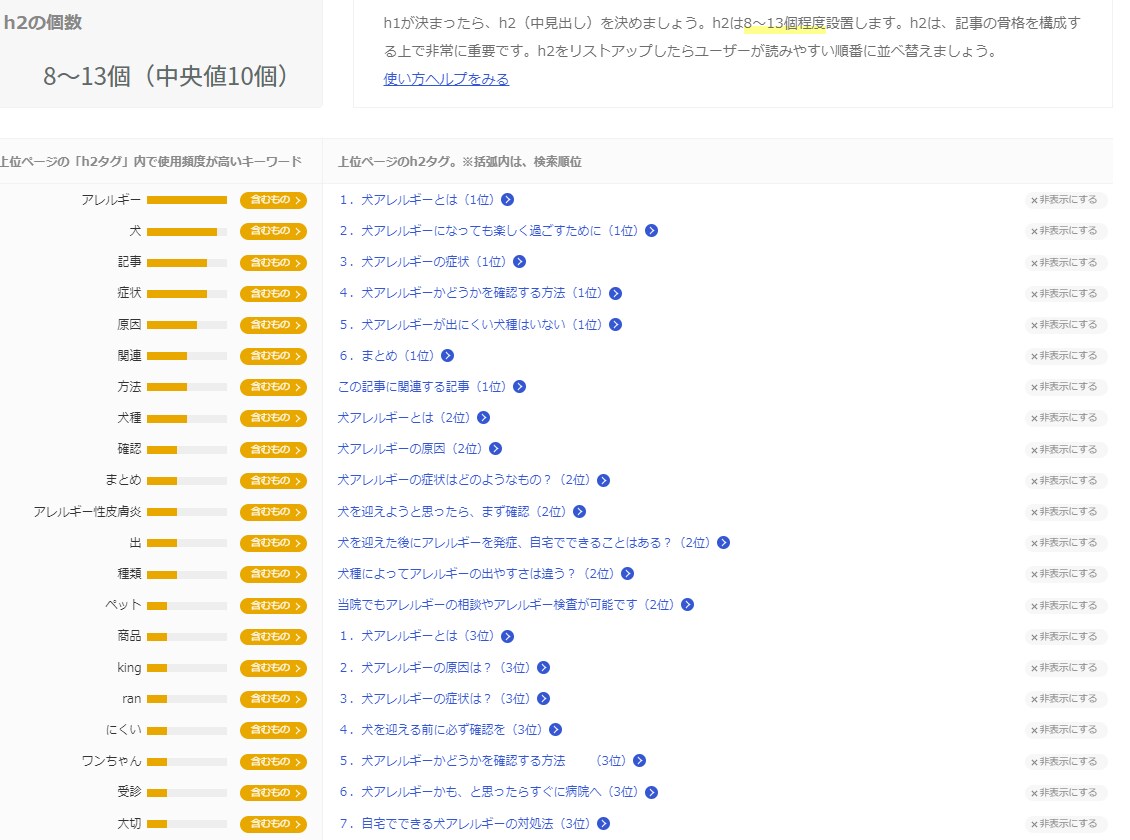Click 含むもの button for 症状 keyword
The height and width of the screenshot is (840, 1130).
click(x=274, y=294)
